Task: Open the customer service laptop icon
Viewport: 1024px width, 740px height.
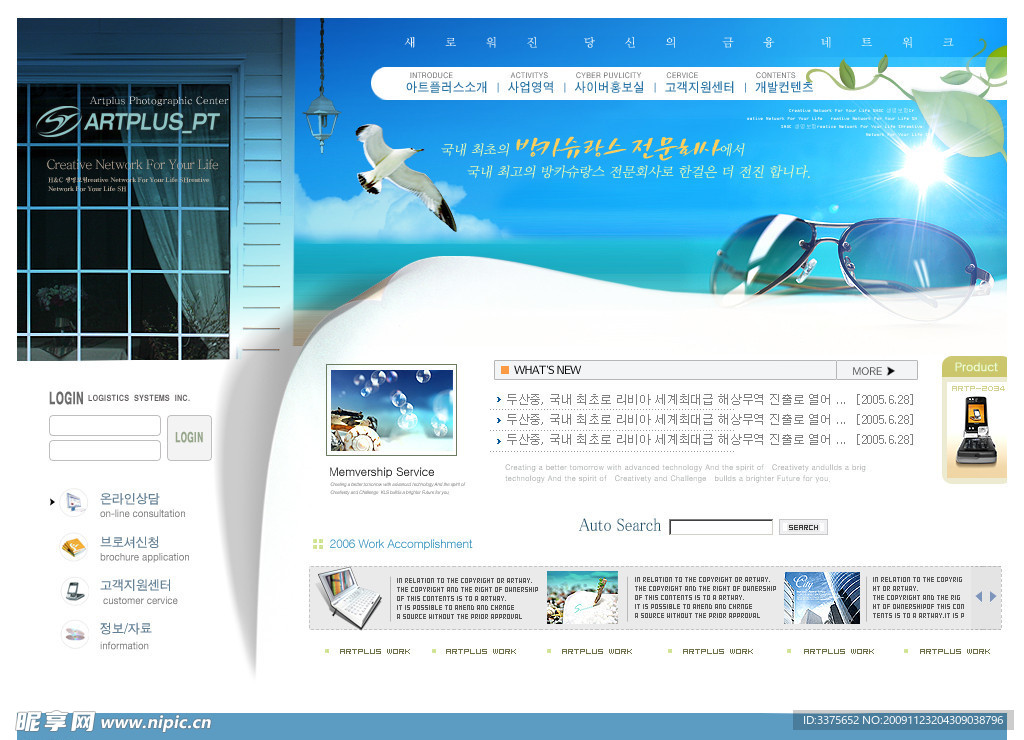Action: [x=74, y=590]
